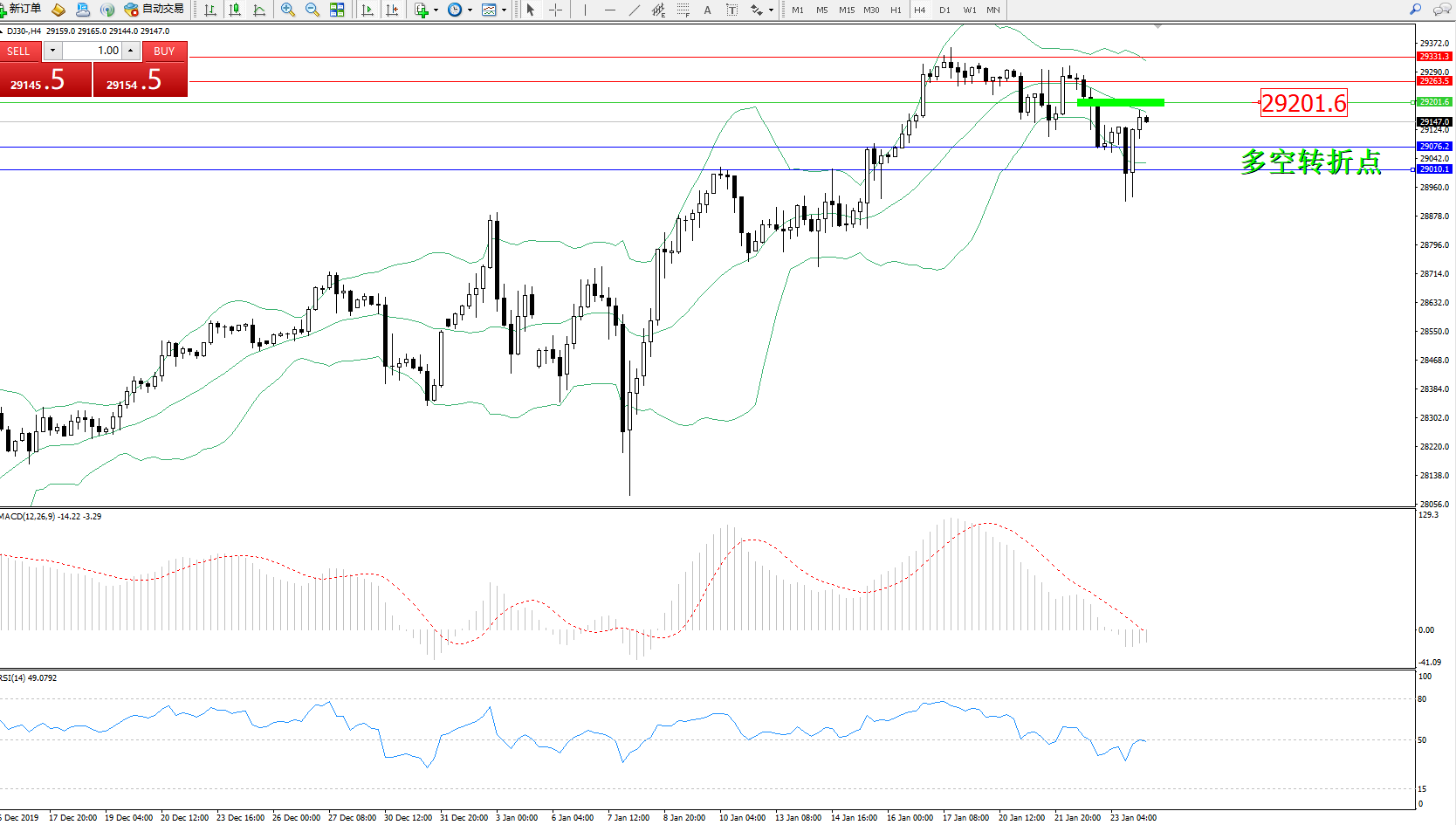Switch to the D1 timeframe
Viewport: 1456px width, 825px height.
[944, 10]
